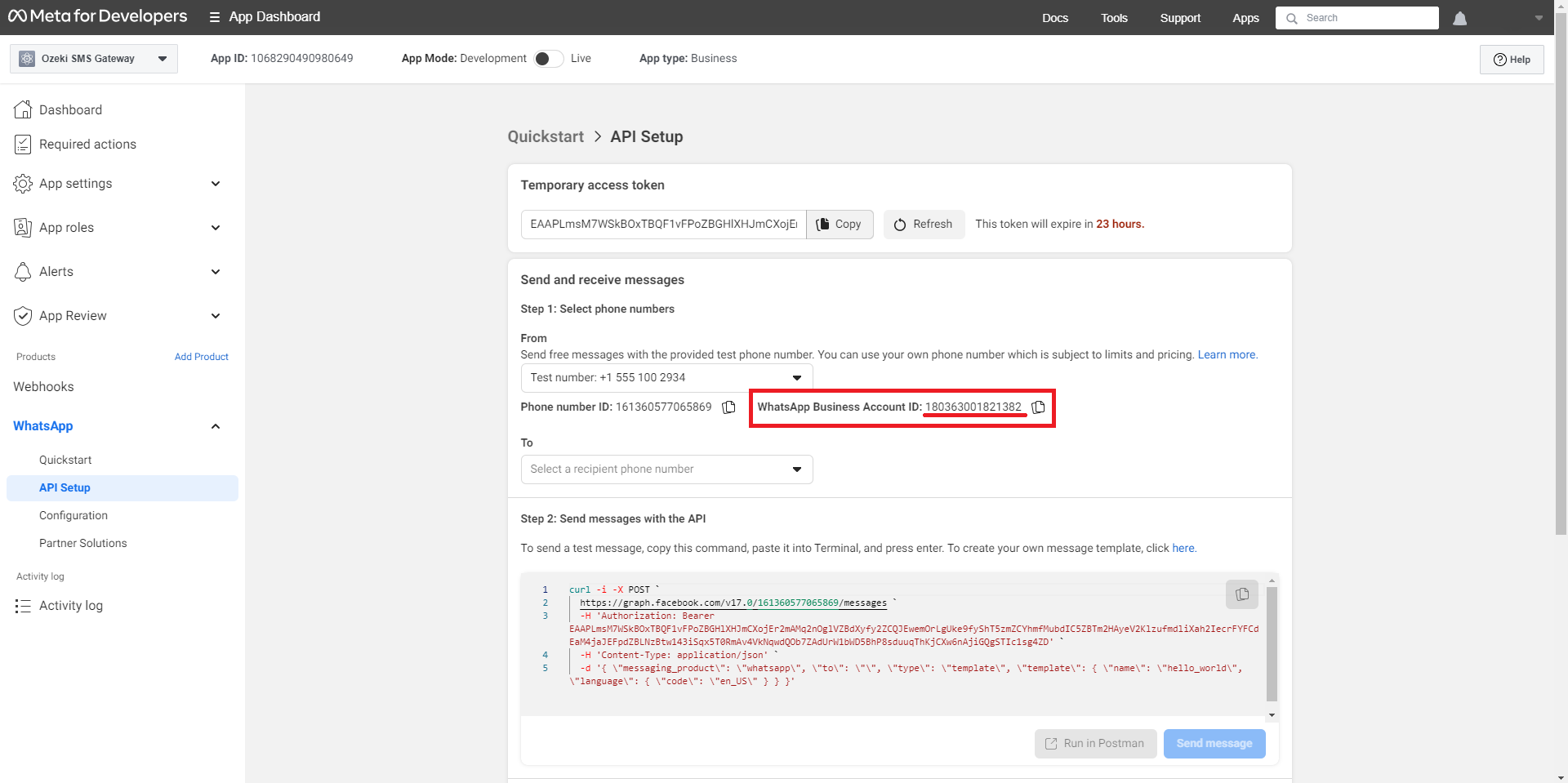This screenshot has height=783, width=1568.
Task: Focus the top Search field
Action: click(1357, 18)
